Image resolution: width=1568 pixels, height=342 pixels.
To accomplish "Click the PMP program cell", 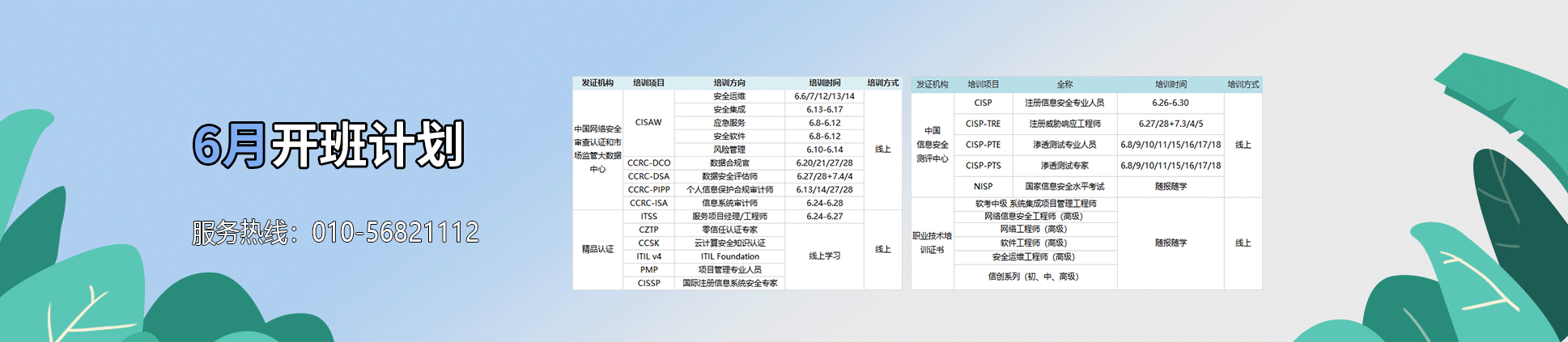I will click(x=648, y=270).
